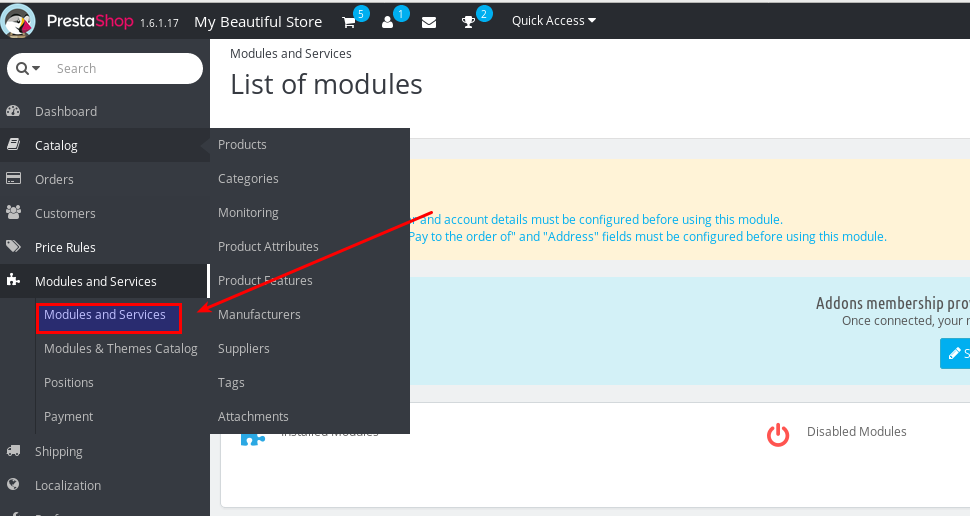Click the Modules and Services breadcrumb text
Viewport: 970px width, 516px height.
point(291,54)
